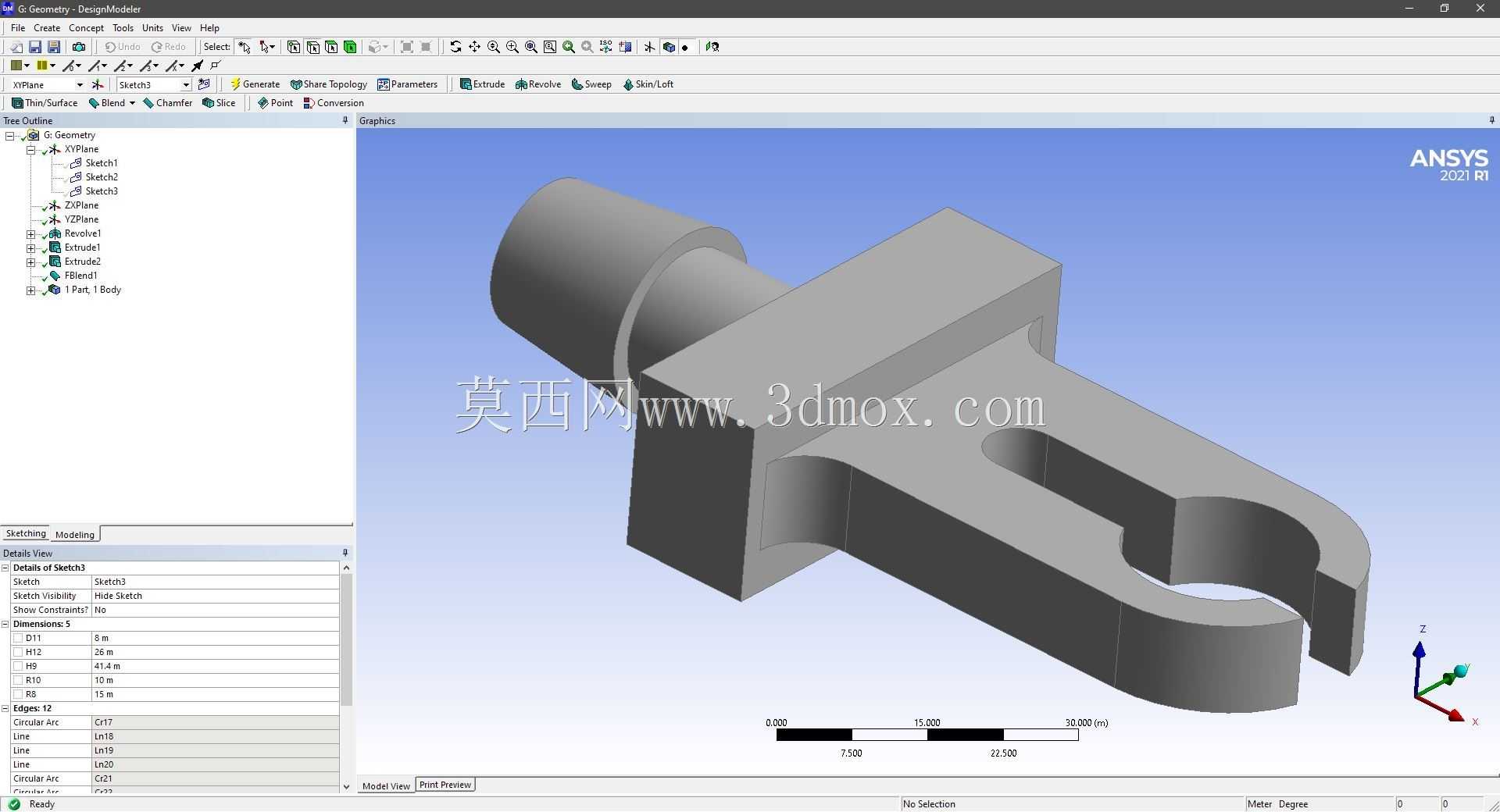This screenshot has height=812, width=1500.
Task: Open the Share Topology tool
Action: (328, 84)
